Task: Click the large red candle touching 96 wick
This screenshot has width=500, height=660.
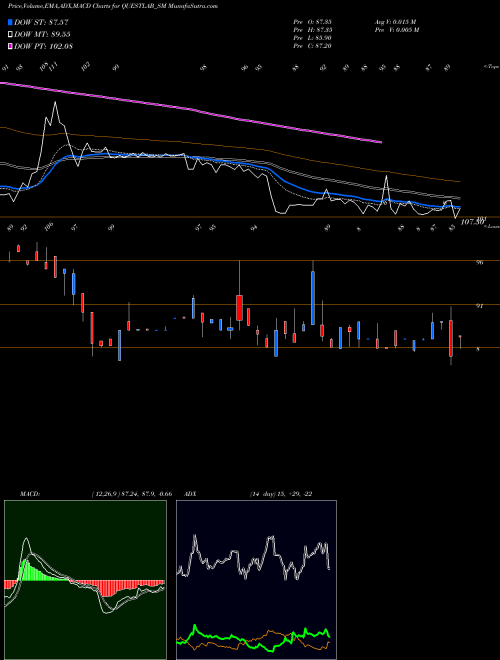Action: point(239,308)
